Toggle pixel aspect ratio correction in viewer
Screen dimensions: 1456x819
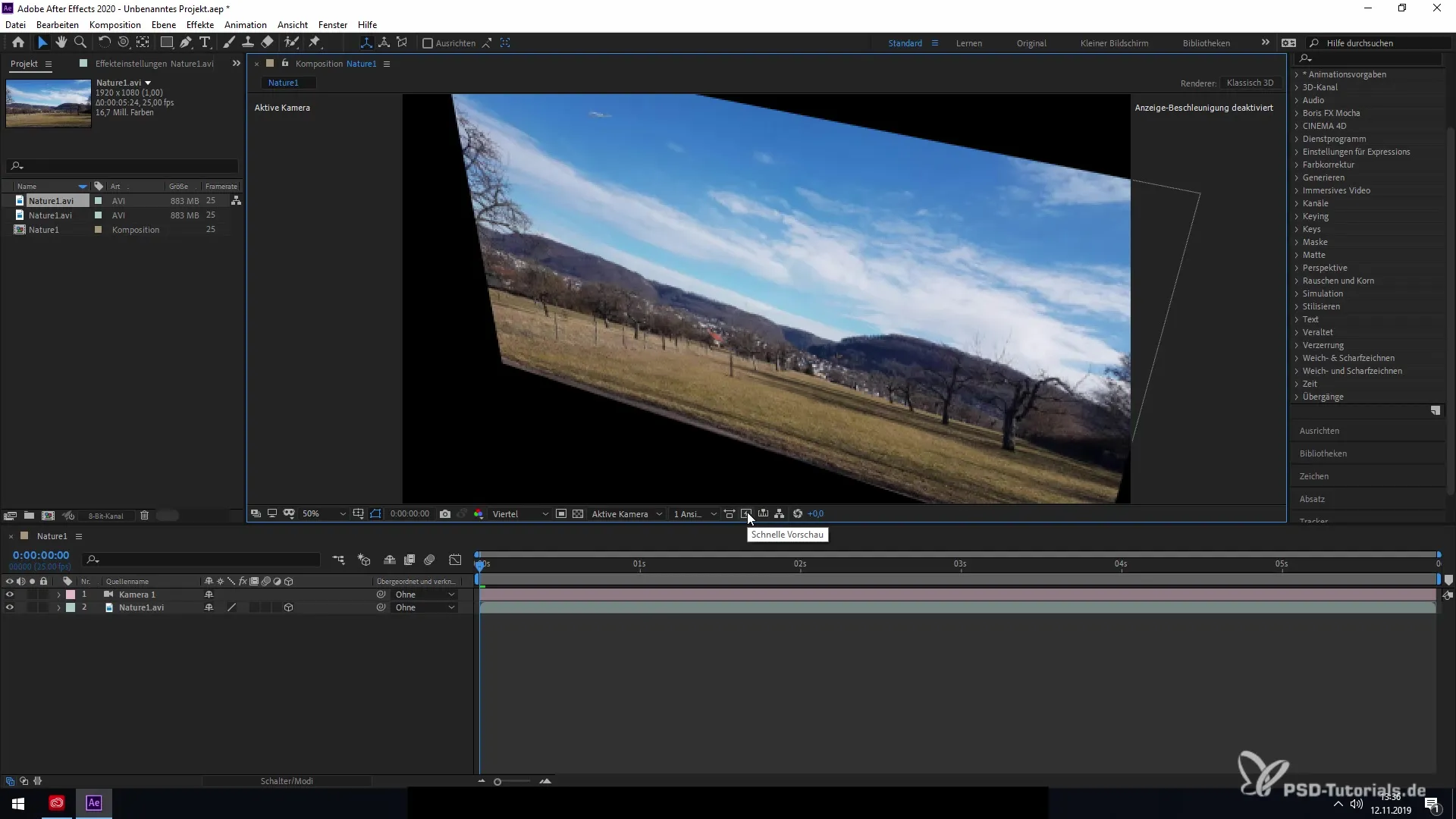click(730, 514)
